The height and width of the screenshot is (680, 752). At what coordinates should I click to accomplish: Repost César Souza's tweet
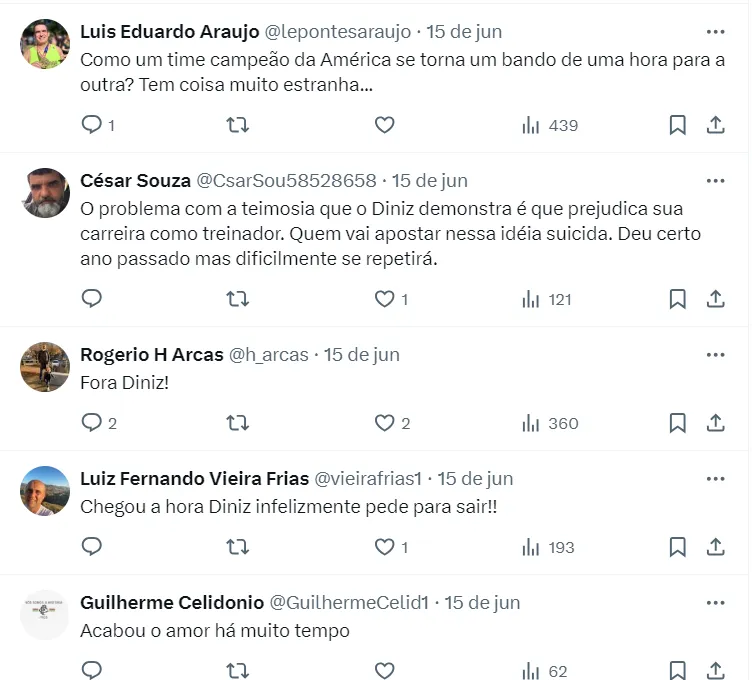point(238,299)
